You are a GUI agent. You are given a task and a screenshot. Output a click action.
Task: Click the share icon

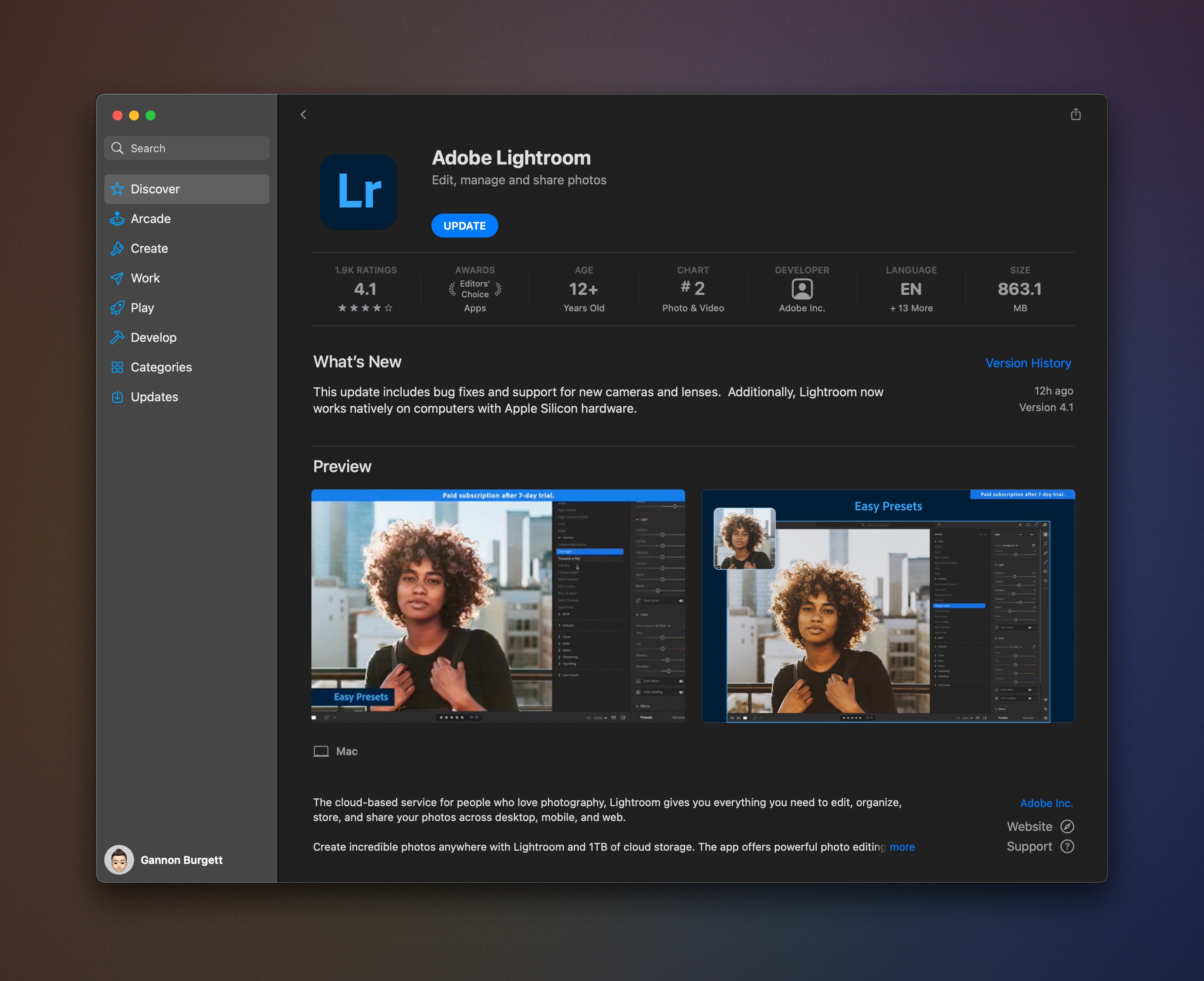tap(1076, 114)
